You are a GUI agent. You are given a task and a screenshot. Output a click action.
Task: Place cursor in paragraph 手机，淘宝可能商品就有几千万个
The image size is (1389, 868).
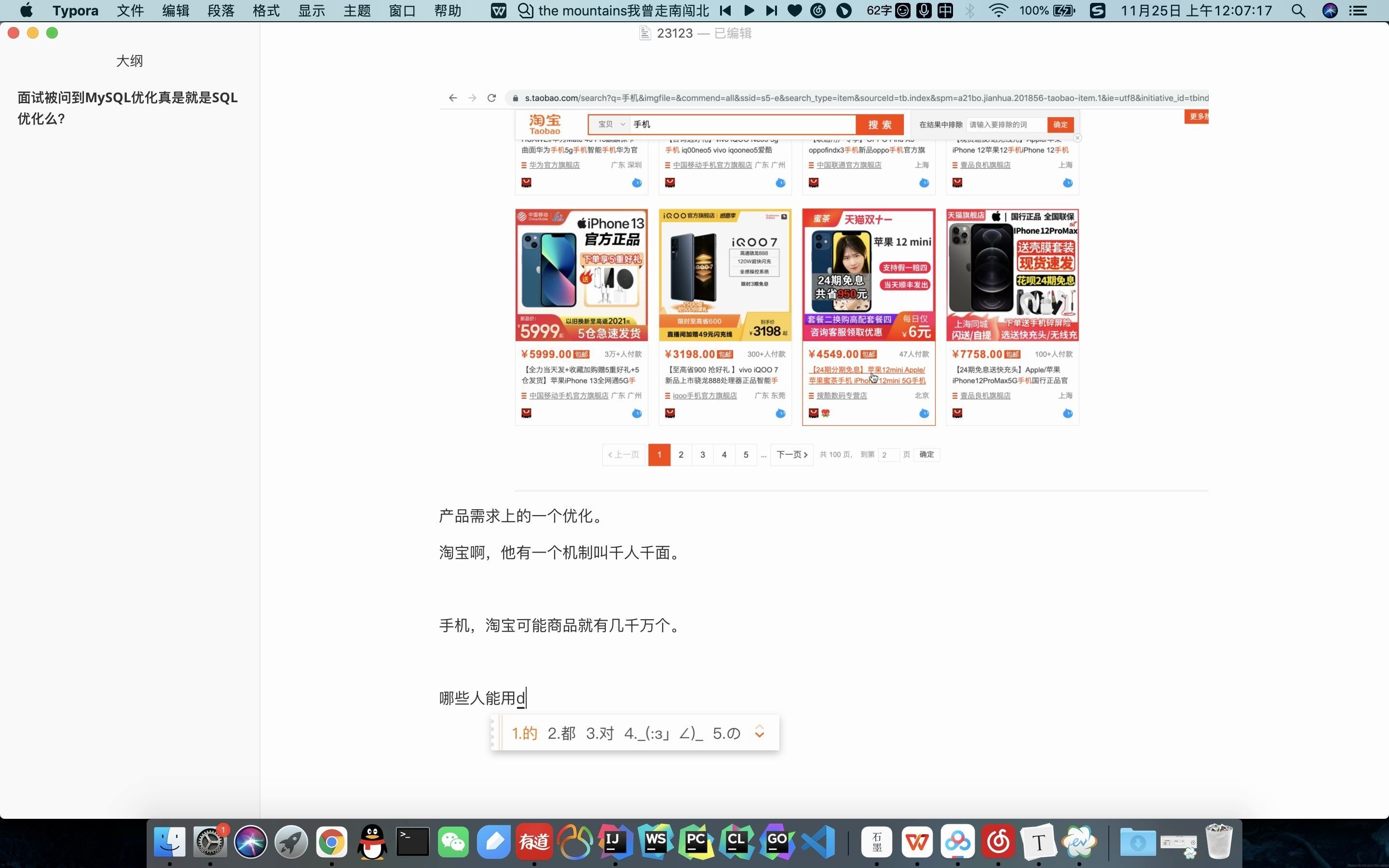(560, 625)
